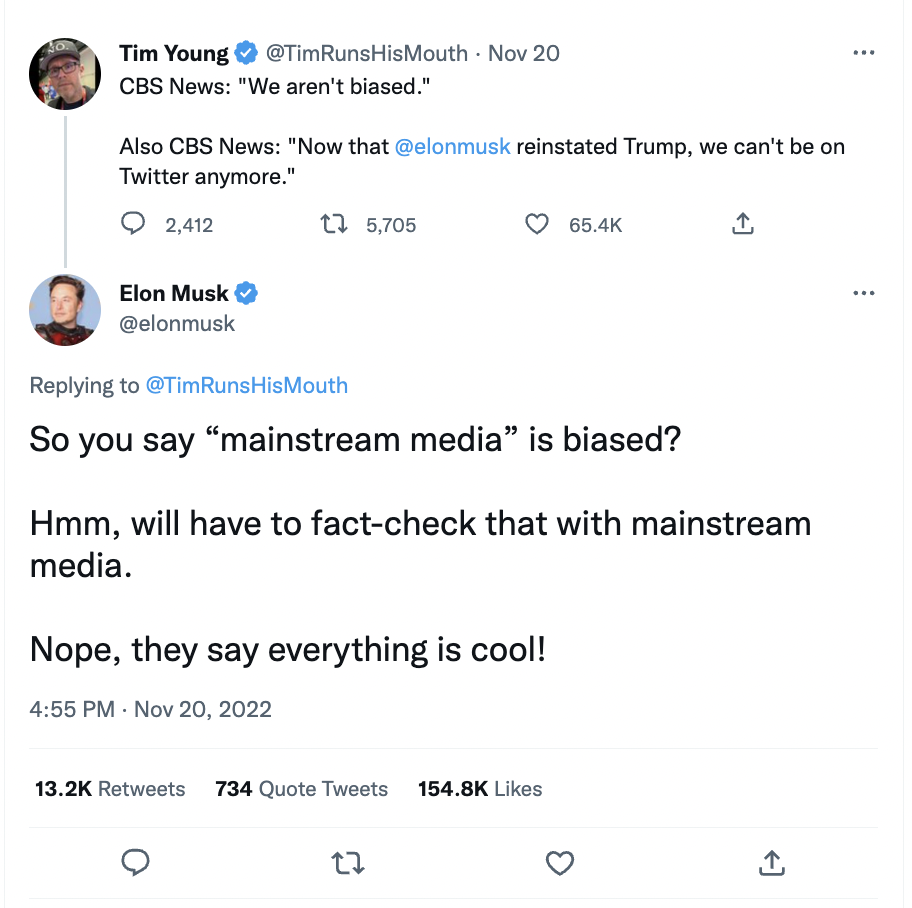Click the Tim Young display name
The width and height of the screenshot is (912, 908).
click(x=174, y=53)
